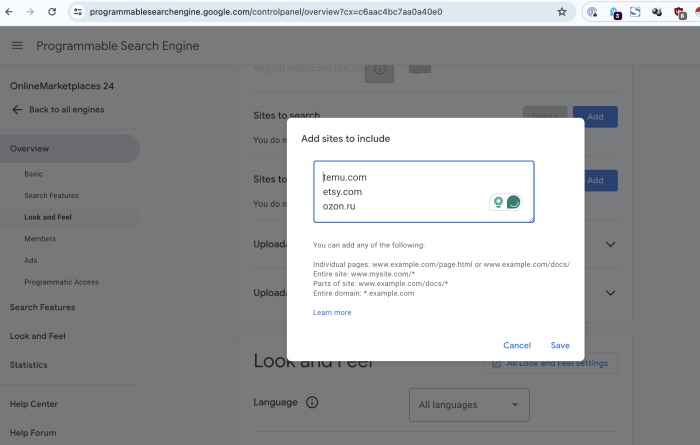Open Ads sidebar item
The image size is (700, 445).
(31, 261)
